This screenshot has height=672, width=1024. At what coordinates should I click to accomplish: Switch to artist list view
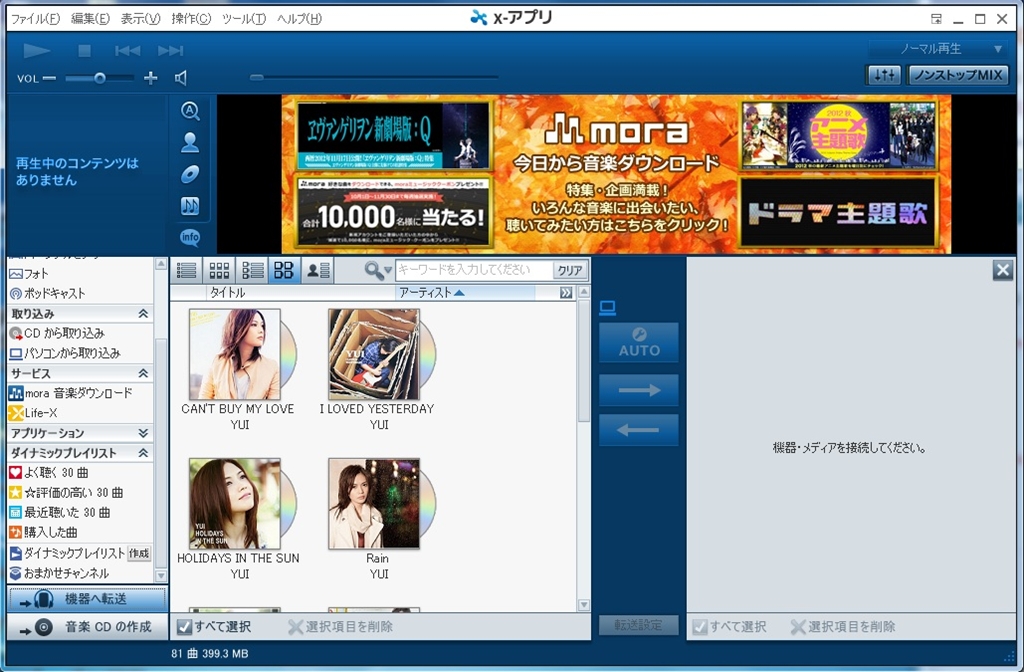click(x=318, y=270)
